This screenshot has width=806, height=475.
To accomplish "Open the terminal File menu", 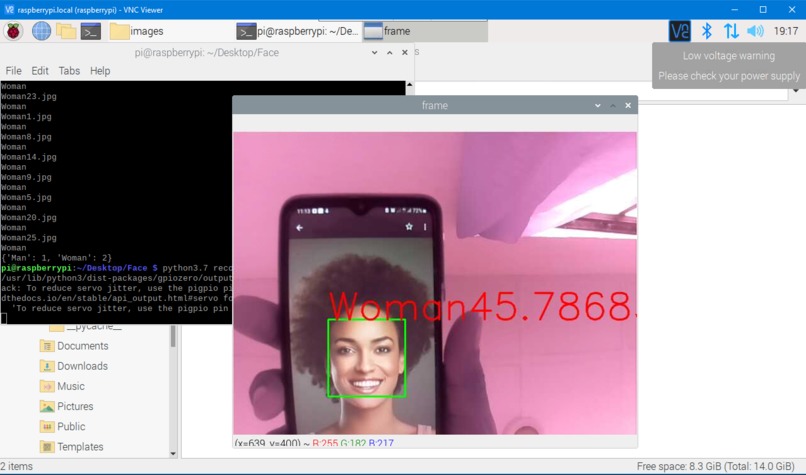I will tap(13, 71).
